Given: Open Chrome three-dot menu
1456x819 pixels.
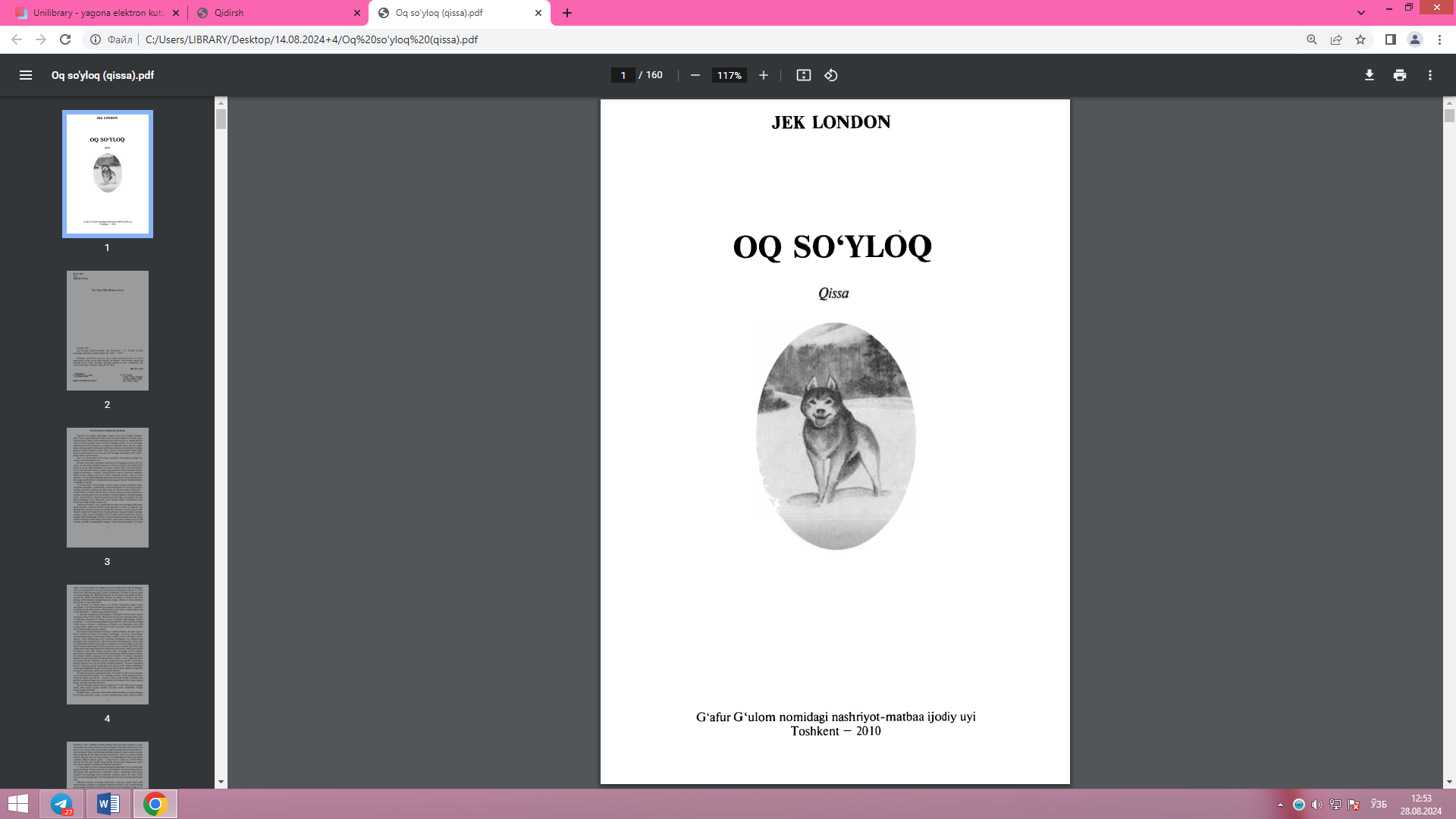Looking at the screenshot, I should (1439, 39).
